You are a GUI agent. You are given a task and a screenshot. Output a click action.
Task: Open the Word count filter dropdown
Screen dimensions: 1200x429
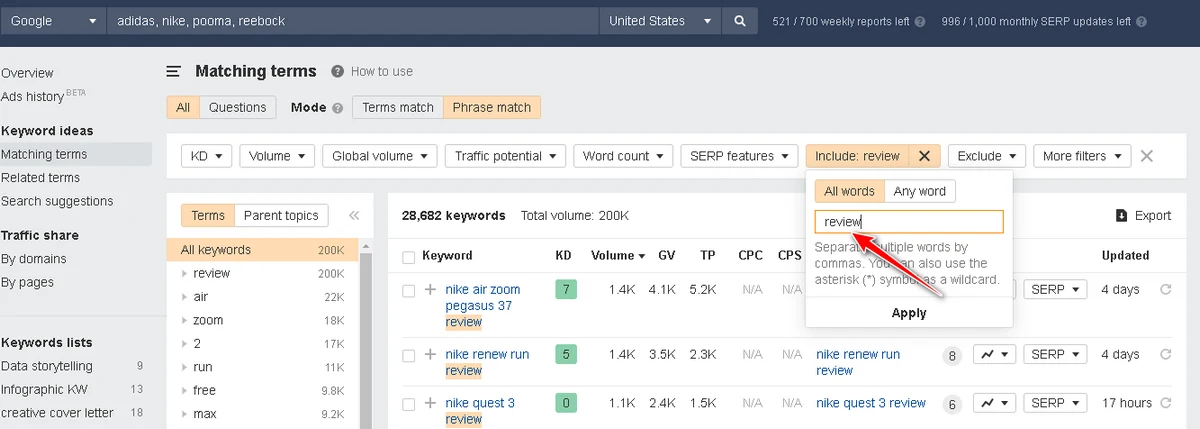(623, 156)
